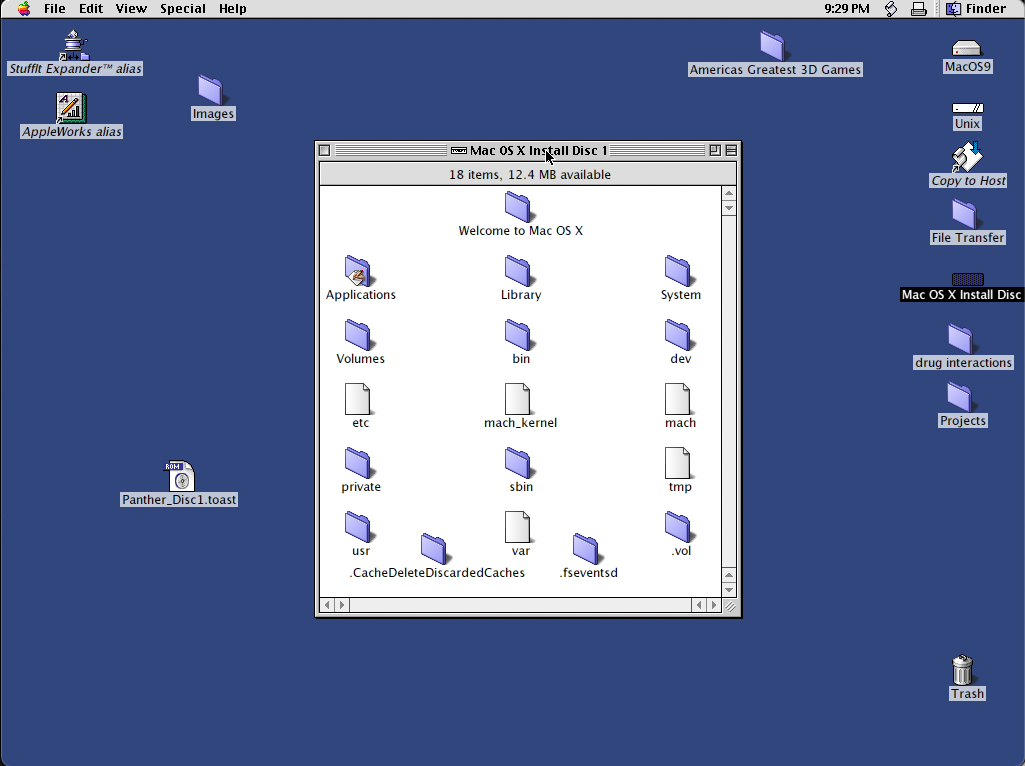Select the System folder icon
The image size is (1025, 766).
coord(680,271)
